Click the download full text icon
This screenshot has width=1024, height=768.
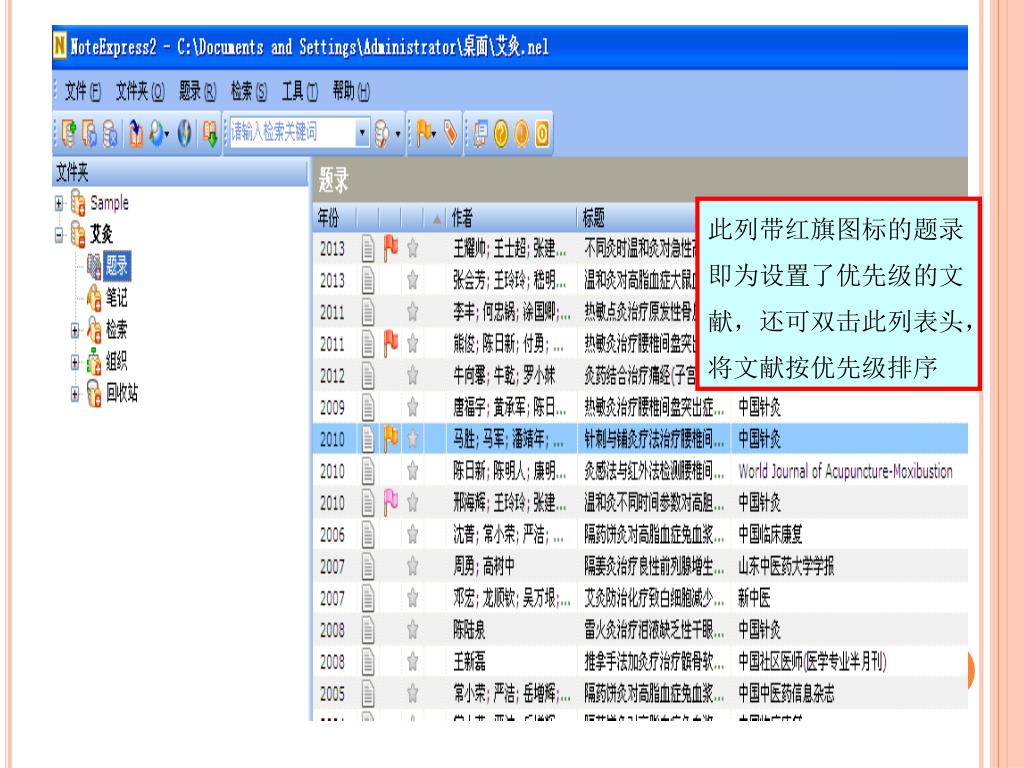[x=209, y=133]
